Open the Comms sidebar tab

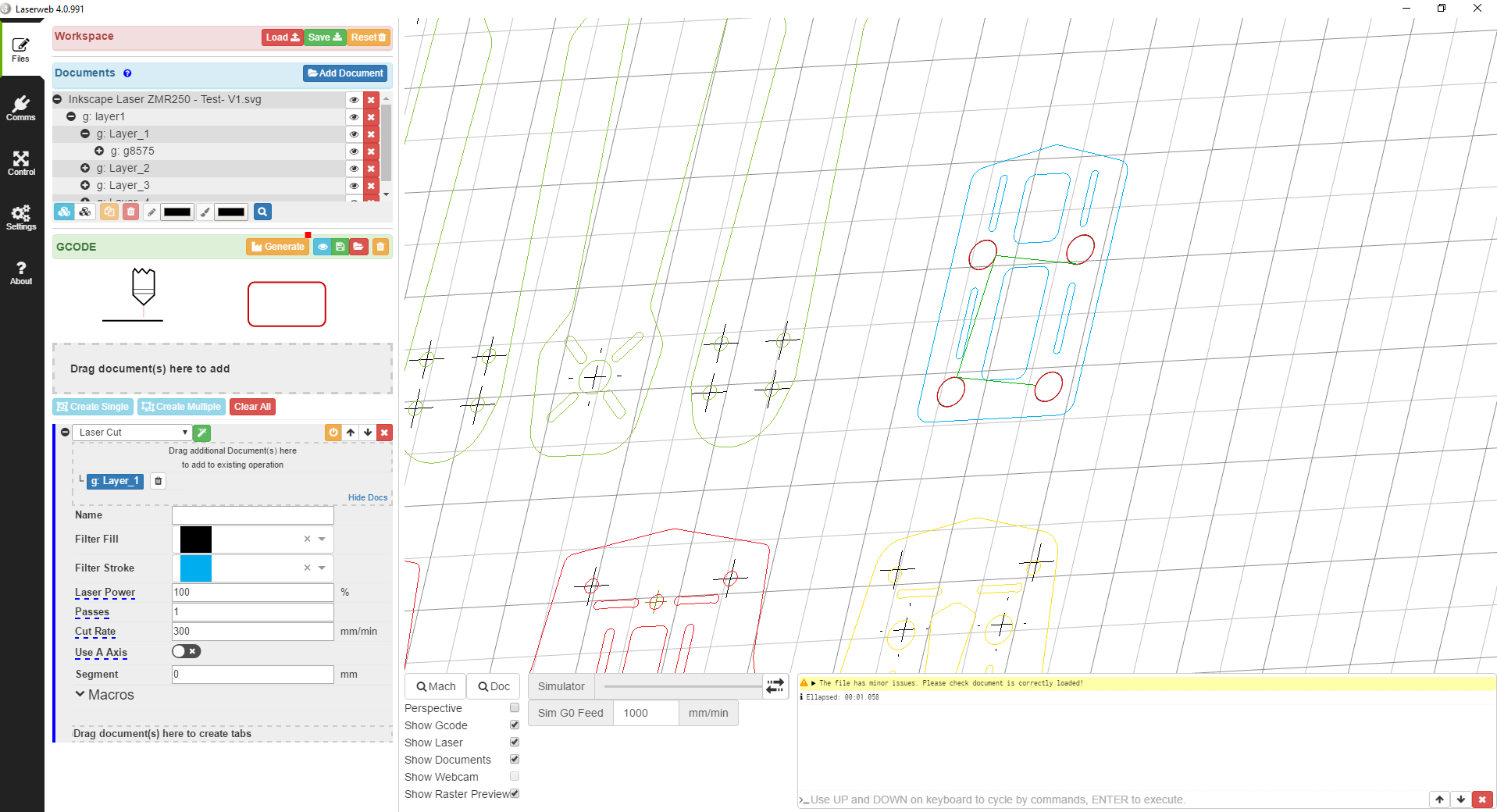[x=21, y=108]
